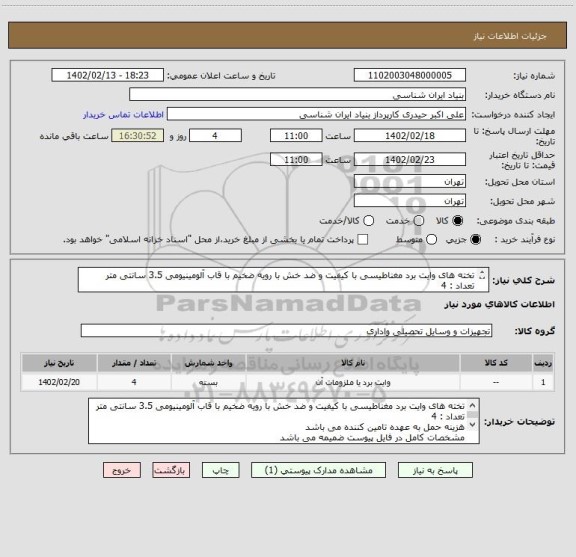Click the جزئیات اطلاعات نیاز header title
This screenshot has width=576, height=557.
click(x=510, y=36)
